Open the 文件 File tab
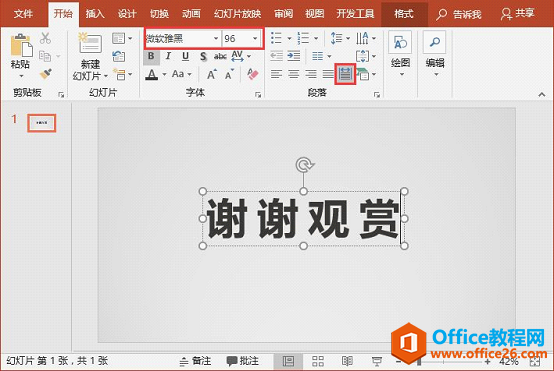Screen dimensions: 554x371 click(23, 14)
